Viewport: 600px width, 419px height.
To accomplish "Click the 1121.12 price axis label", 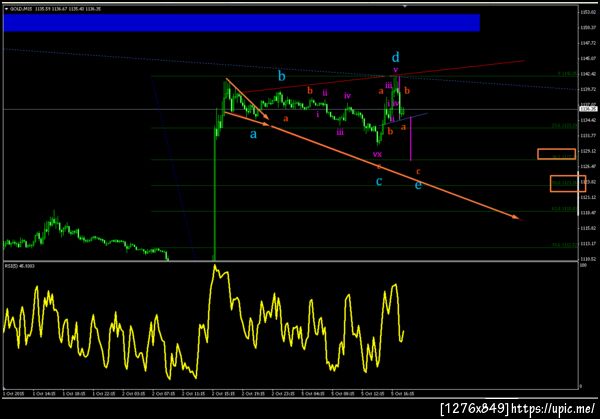I will click(588, 197).
